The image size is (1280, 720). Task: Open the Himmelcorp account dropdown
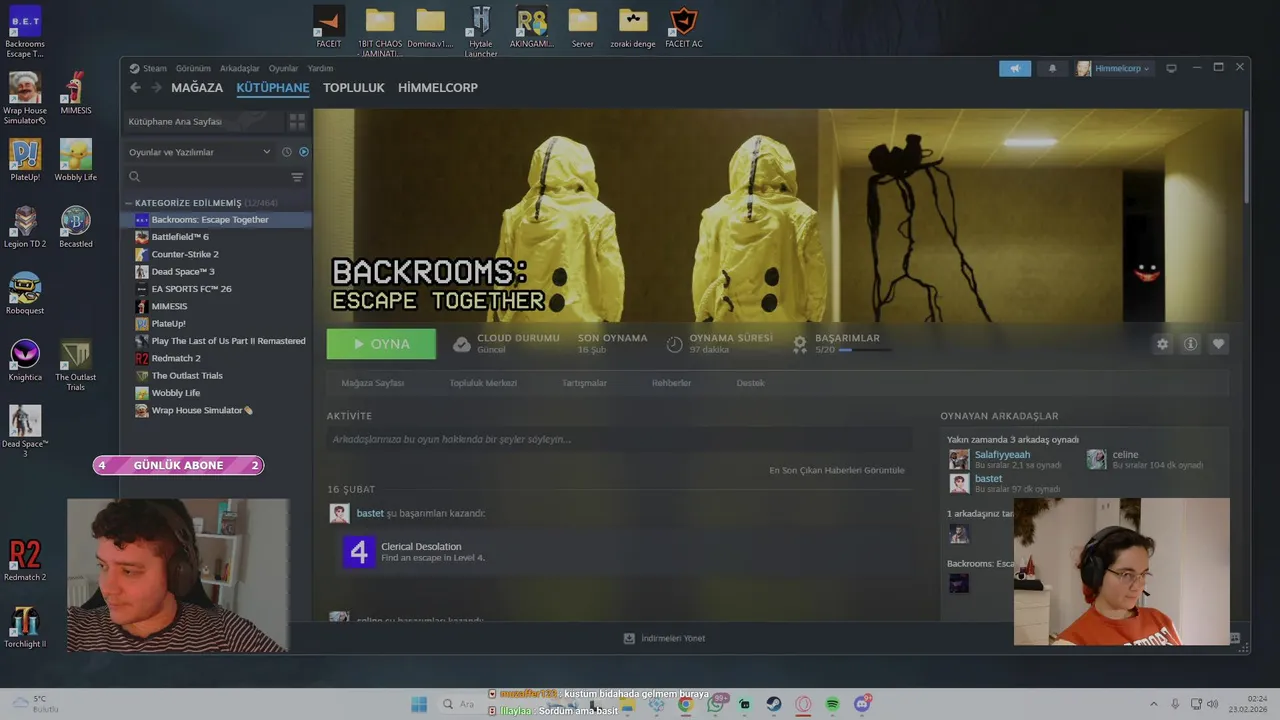point(1113,68)
